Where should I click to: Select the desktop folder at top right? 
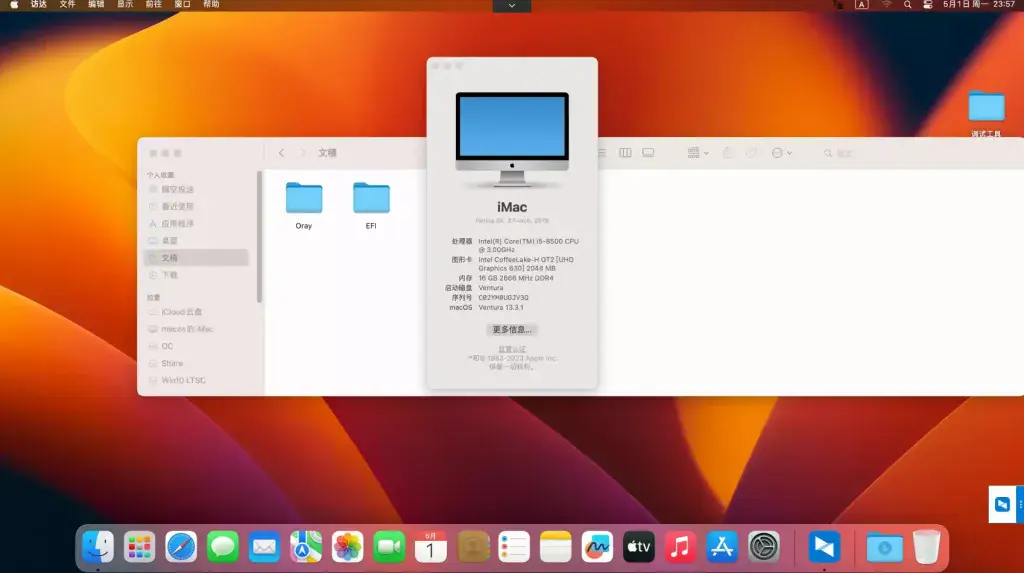(986, 113)
